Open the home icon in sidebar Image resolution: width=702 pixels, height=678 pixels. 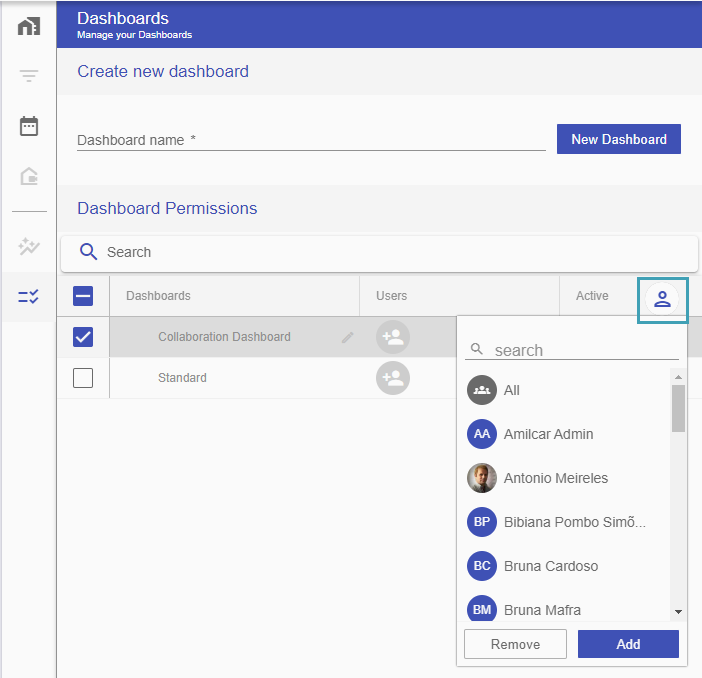click(29, 26)
